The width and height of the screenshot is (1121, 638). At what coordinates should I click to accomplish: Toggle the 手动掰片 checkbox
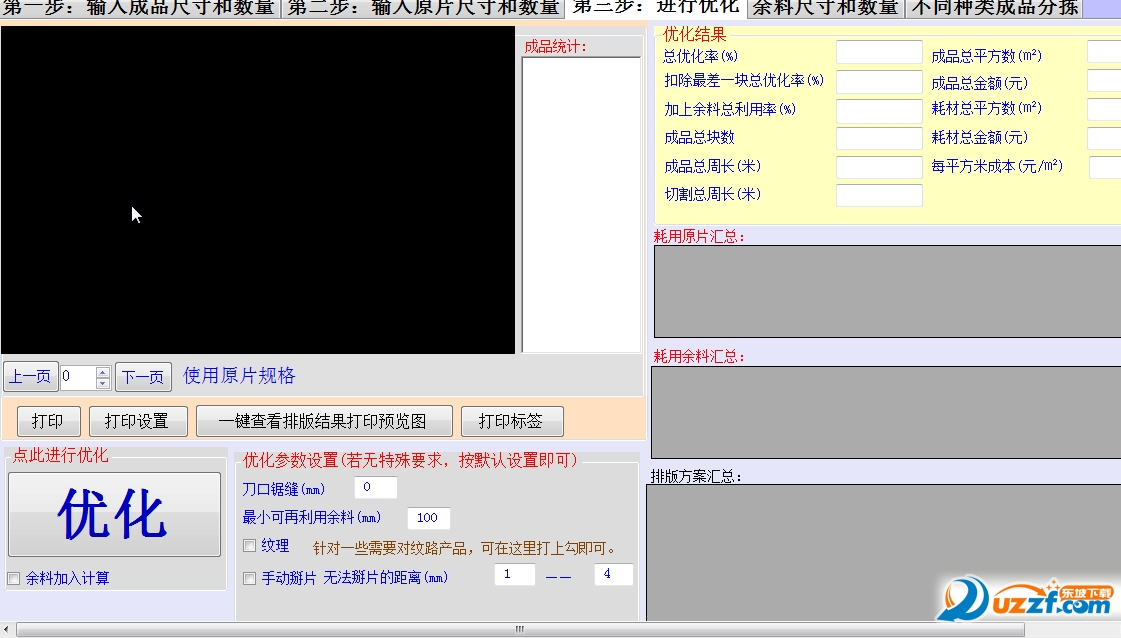[250, 578]
